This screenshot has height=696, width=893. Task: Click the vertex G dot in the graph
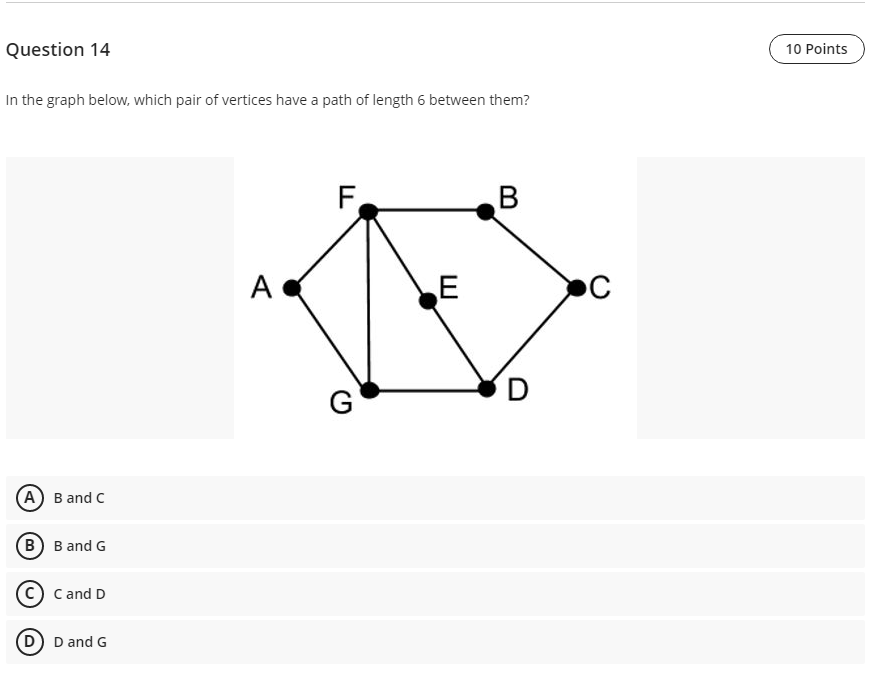coord(368,389)
